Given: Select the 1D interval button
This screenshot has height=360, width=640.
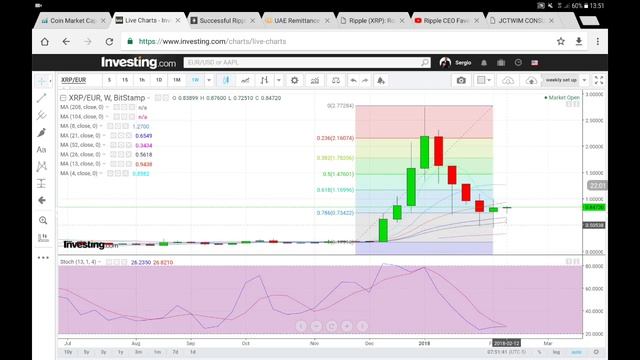Looking at the screenshot, I should point(159,80).
